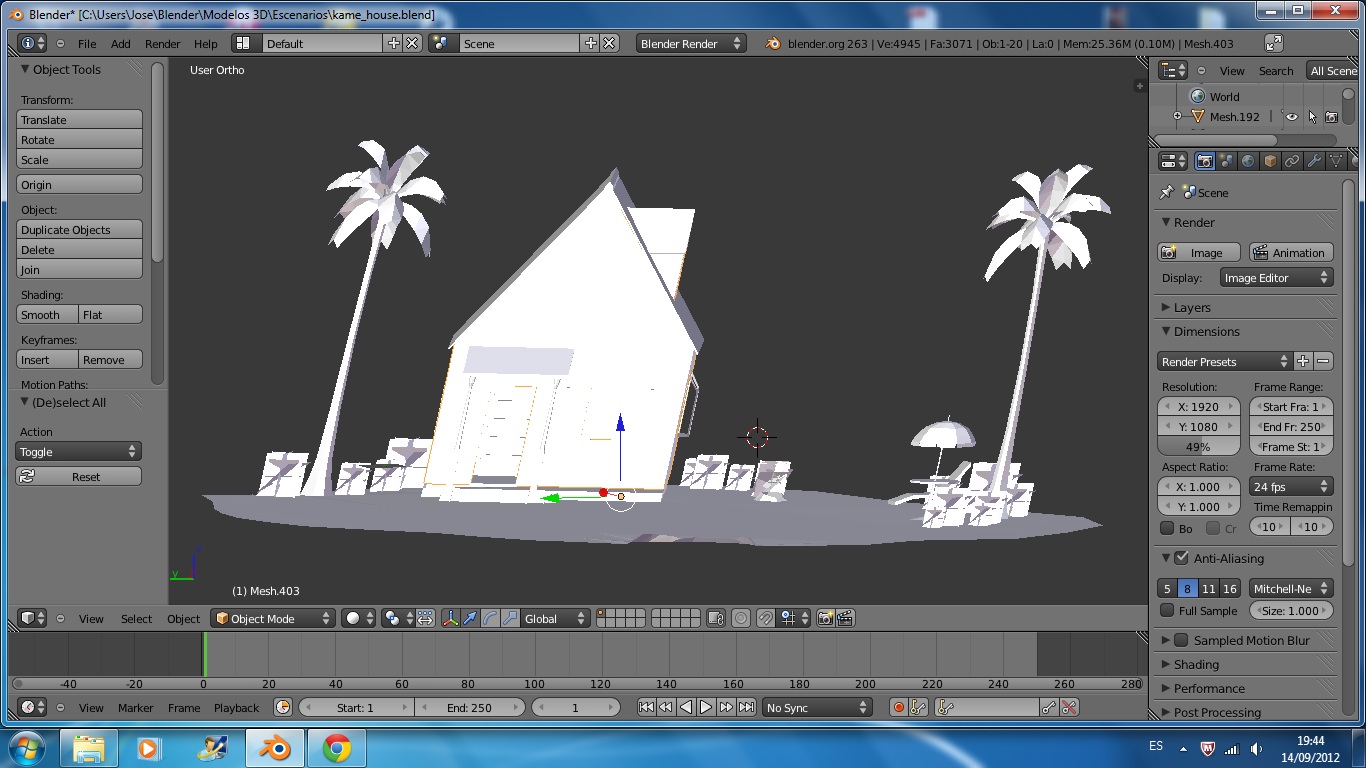Click the OpenGL render camera icon in viewport header

(825, 618)
